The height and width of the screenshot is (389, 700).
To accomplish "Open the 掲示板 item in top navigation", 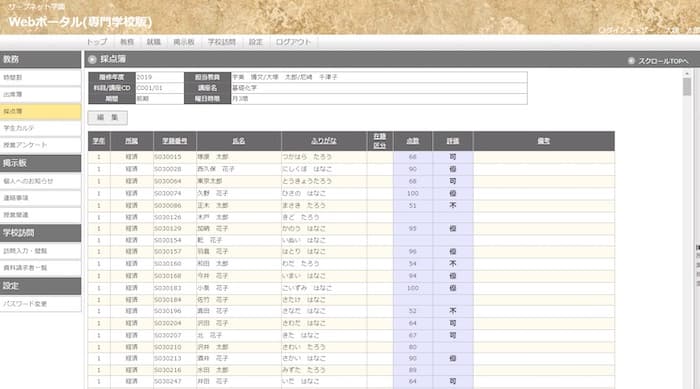I will pos(183,42).
